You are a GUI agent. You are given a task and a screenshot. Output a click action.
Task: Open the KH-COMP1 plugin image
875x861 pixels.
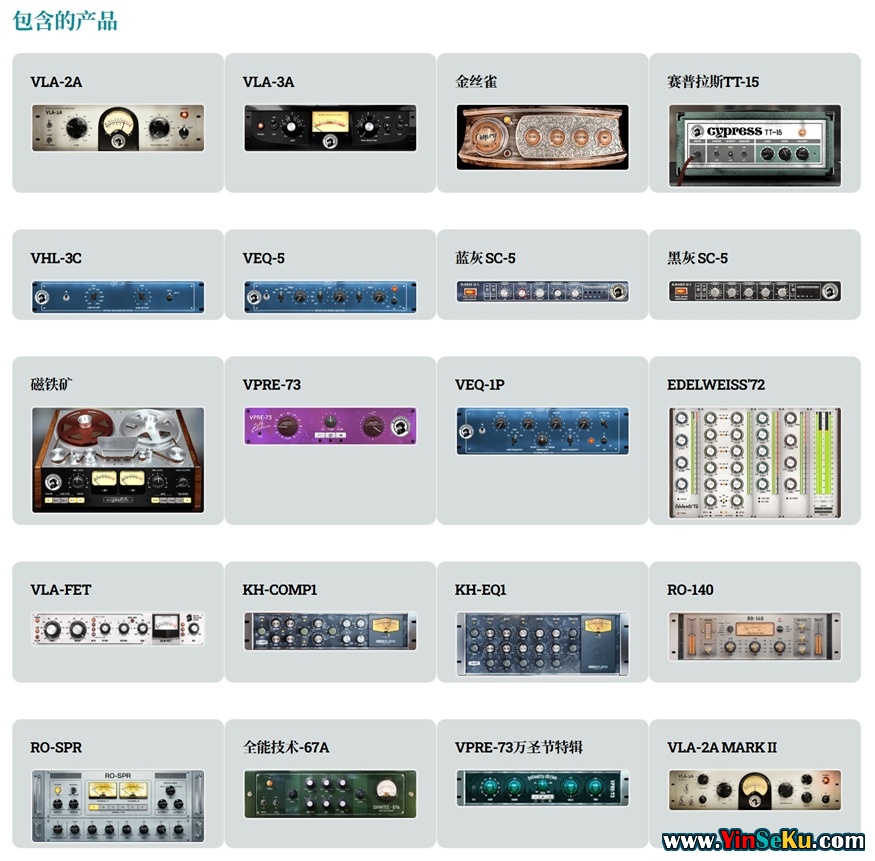(330, 633)
